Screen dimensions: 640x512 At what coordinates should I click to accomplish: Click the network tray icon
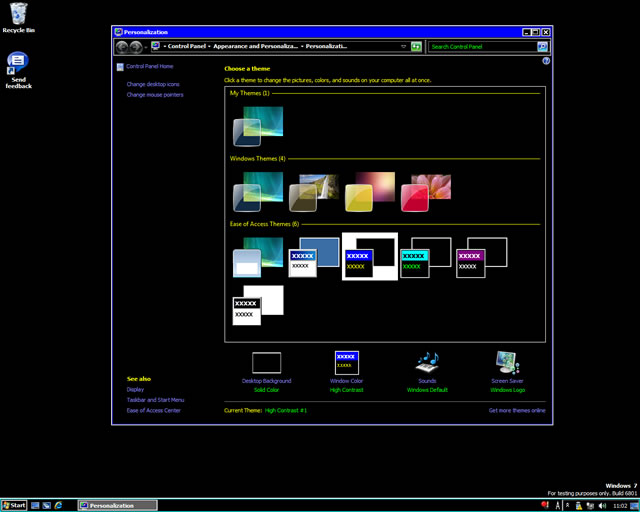590,506
